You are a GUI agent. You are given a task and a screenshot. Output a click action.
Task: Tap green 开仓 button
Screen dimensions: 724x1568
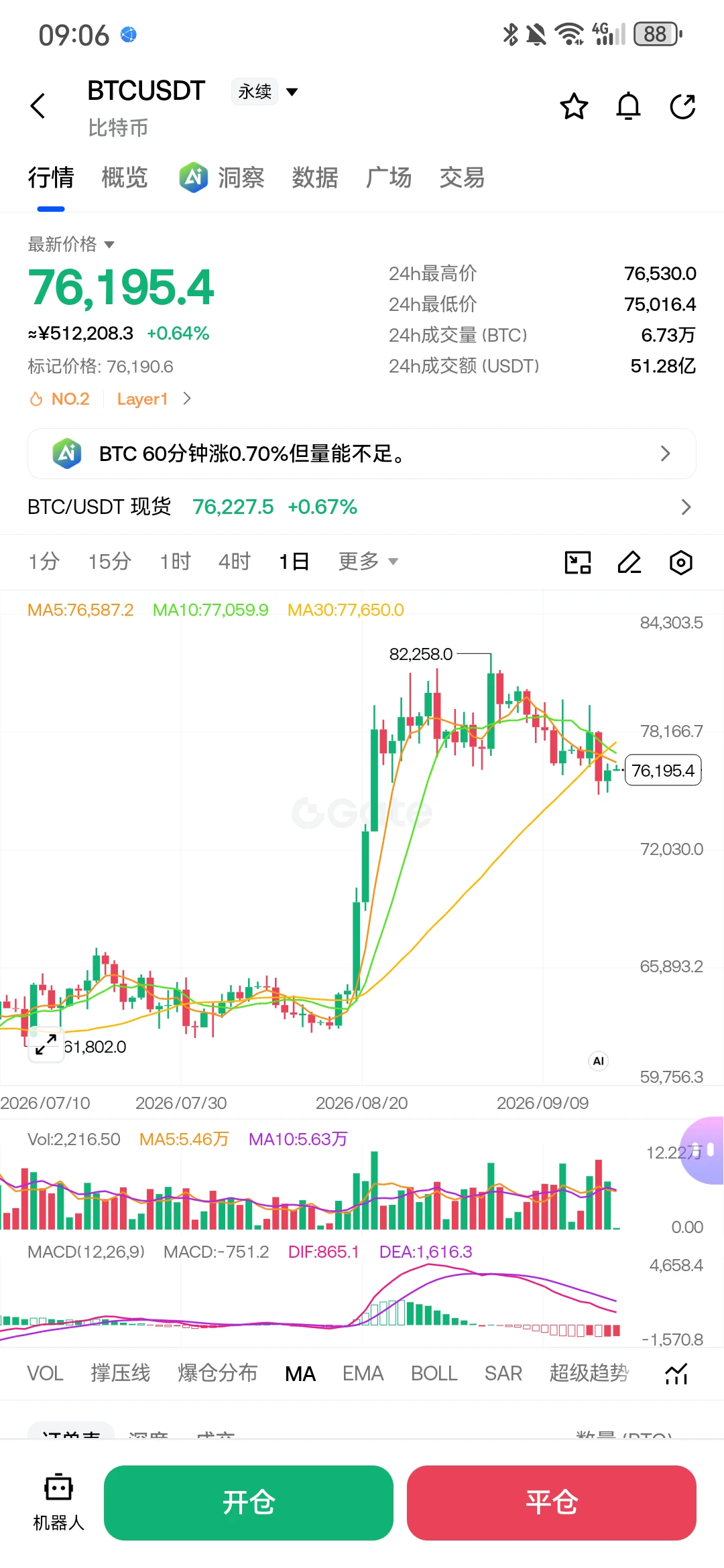click(x=249, y=1502)
